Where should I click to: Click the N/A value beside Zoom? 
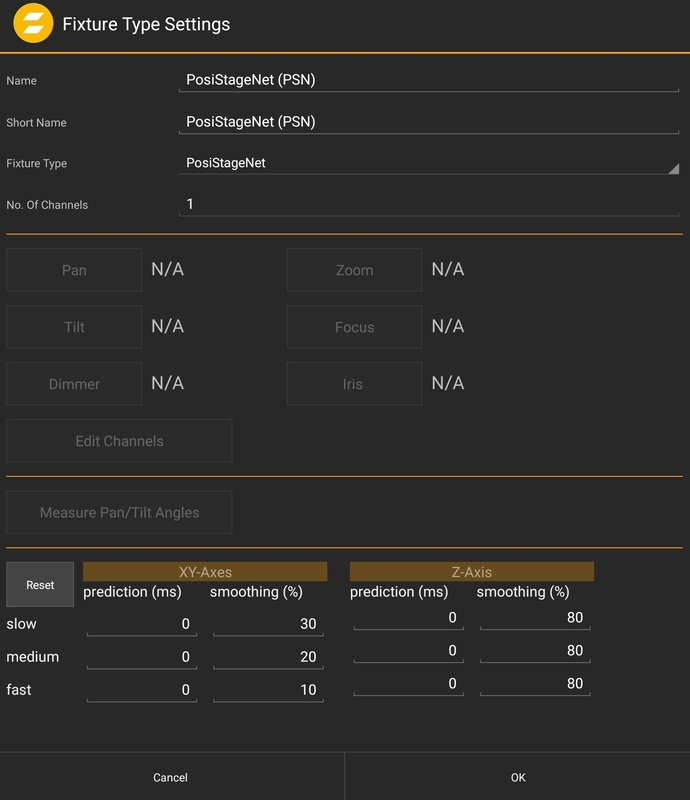point(448,269)
